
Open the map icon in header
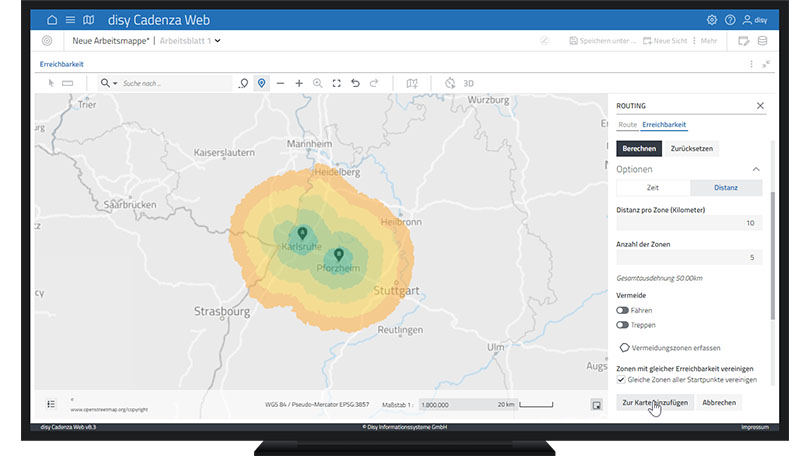point(89,20)
